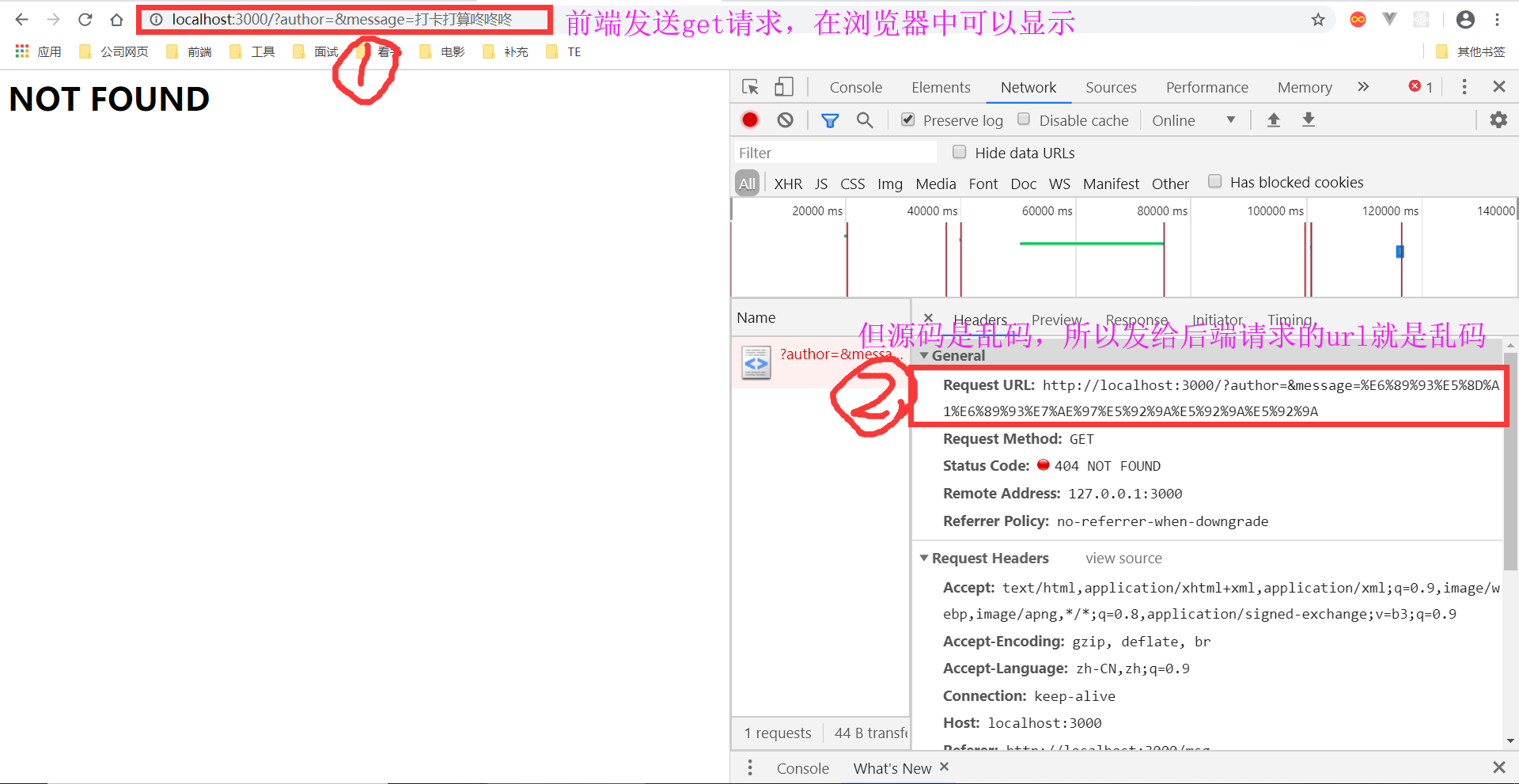Switch to the Elements panel tab
This screenshot has height=784, width=1519.
941,87
